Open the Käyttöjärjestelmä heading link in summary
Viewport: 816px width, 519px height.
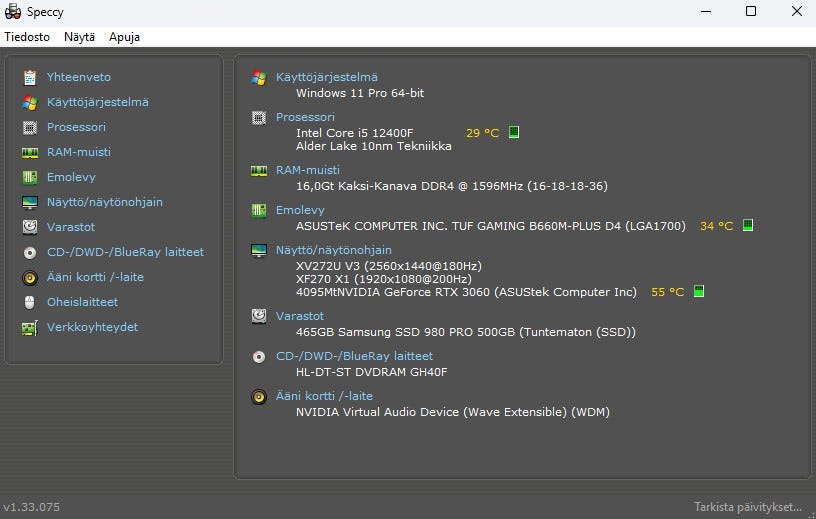point(326,77)
